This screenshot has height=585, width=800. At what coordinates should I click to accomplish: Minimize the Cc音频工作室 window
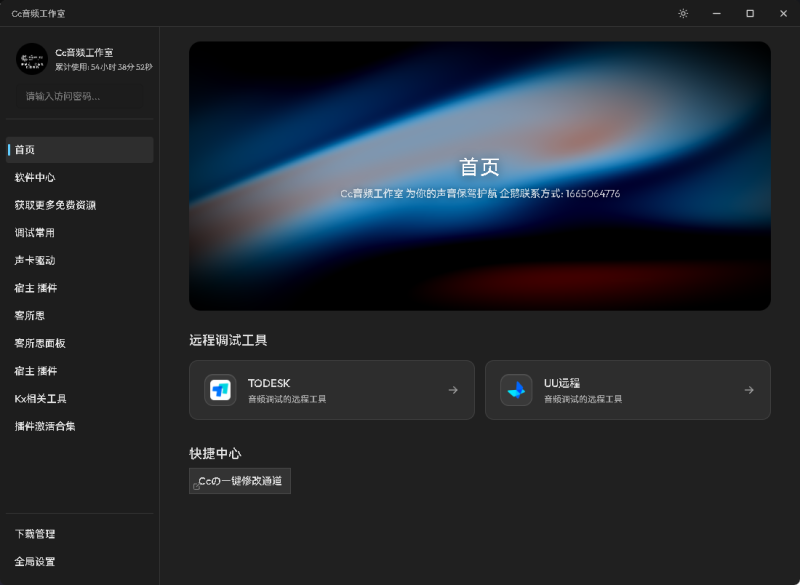pos(717,14)
